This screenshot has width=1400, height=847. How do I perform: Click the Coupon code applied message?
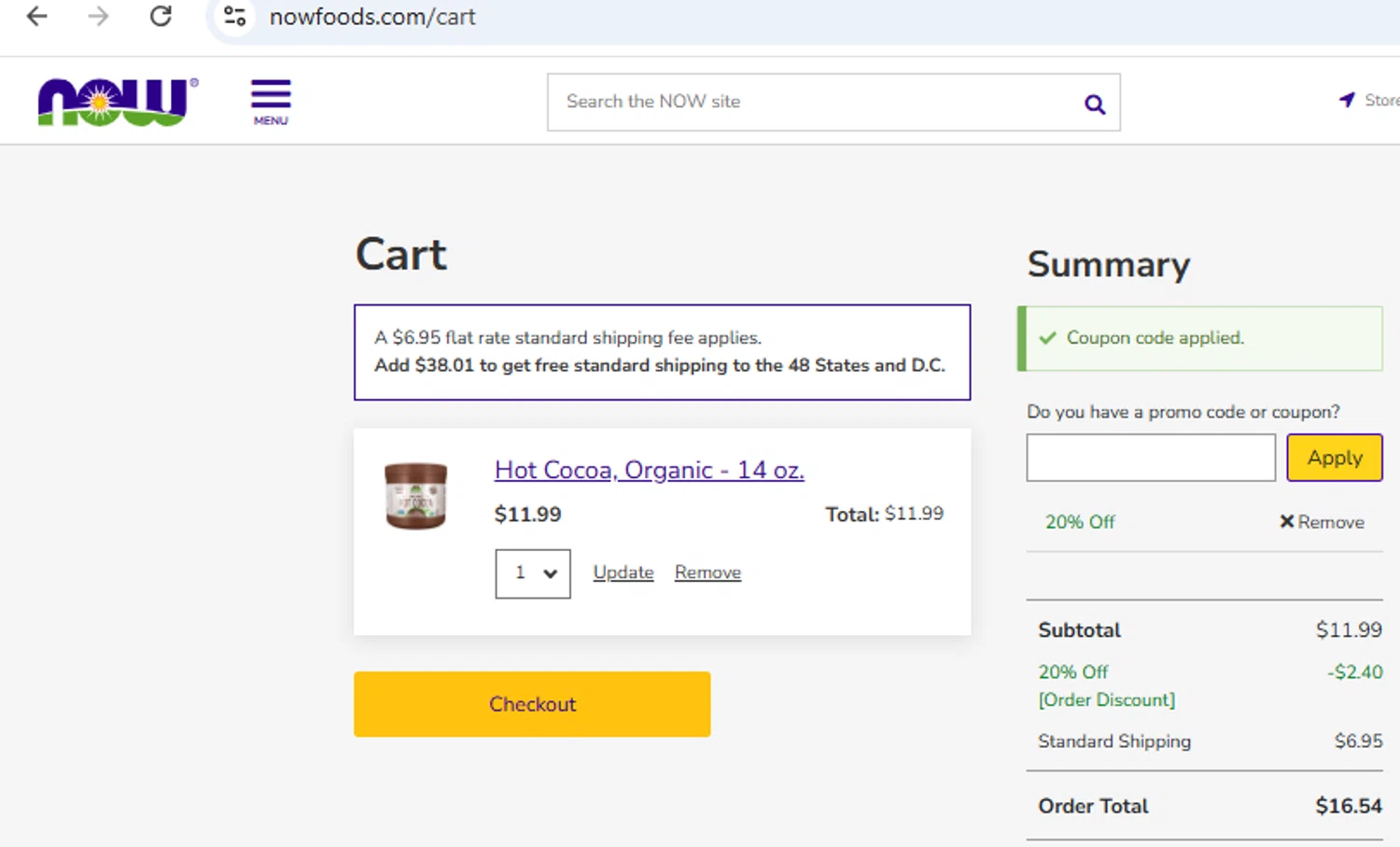coord(1200,338)
